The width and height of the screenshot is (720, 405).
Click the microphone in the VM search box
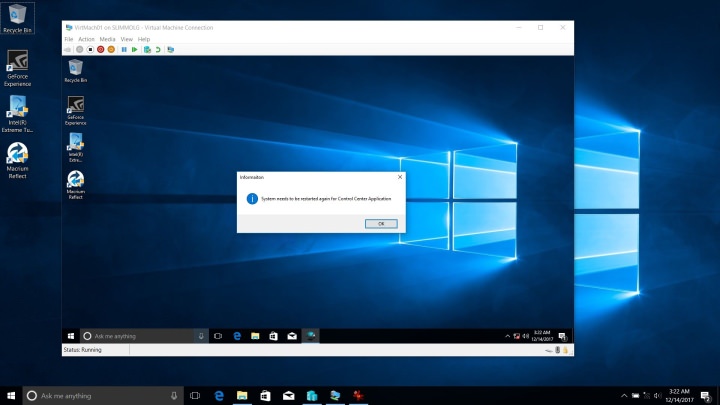pyautogui.click(x=201, y=336)
